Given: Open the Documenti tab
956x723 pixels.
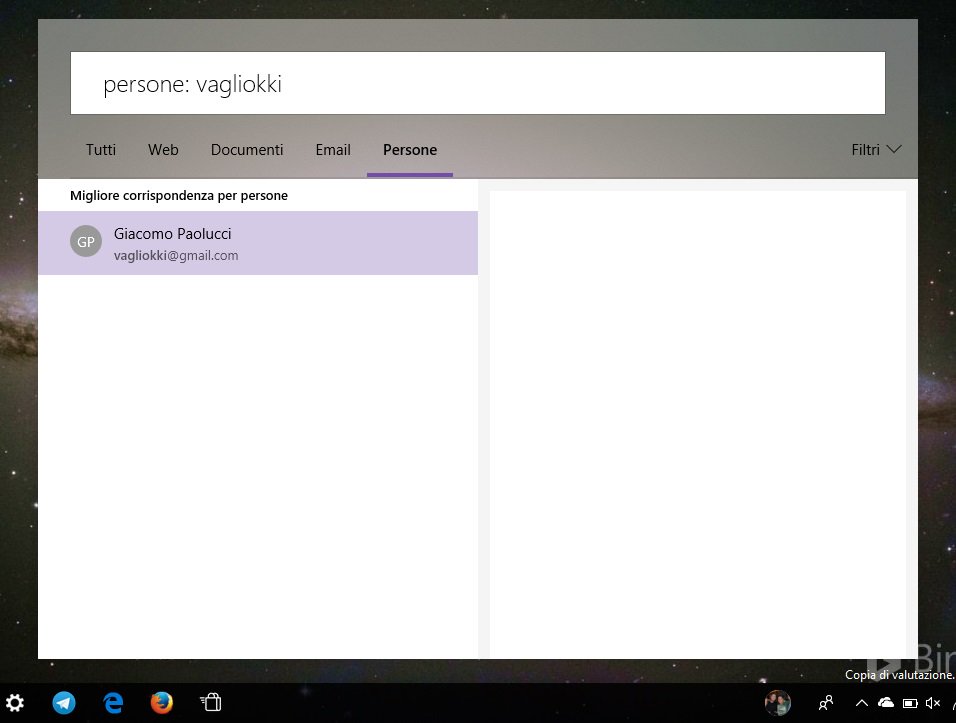Looking at the screenshot, I should (247, 150).
